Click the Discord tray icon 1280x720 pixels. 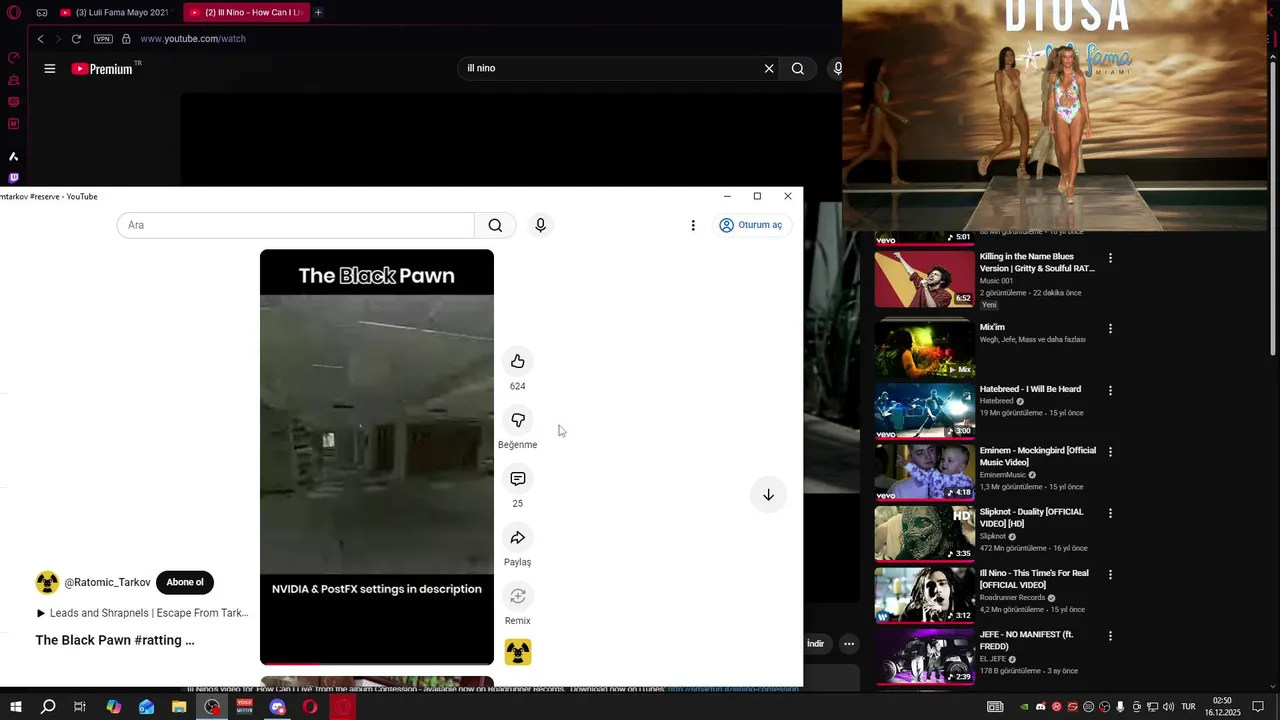tap(1041, 707)
